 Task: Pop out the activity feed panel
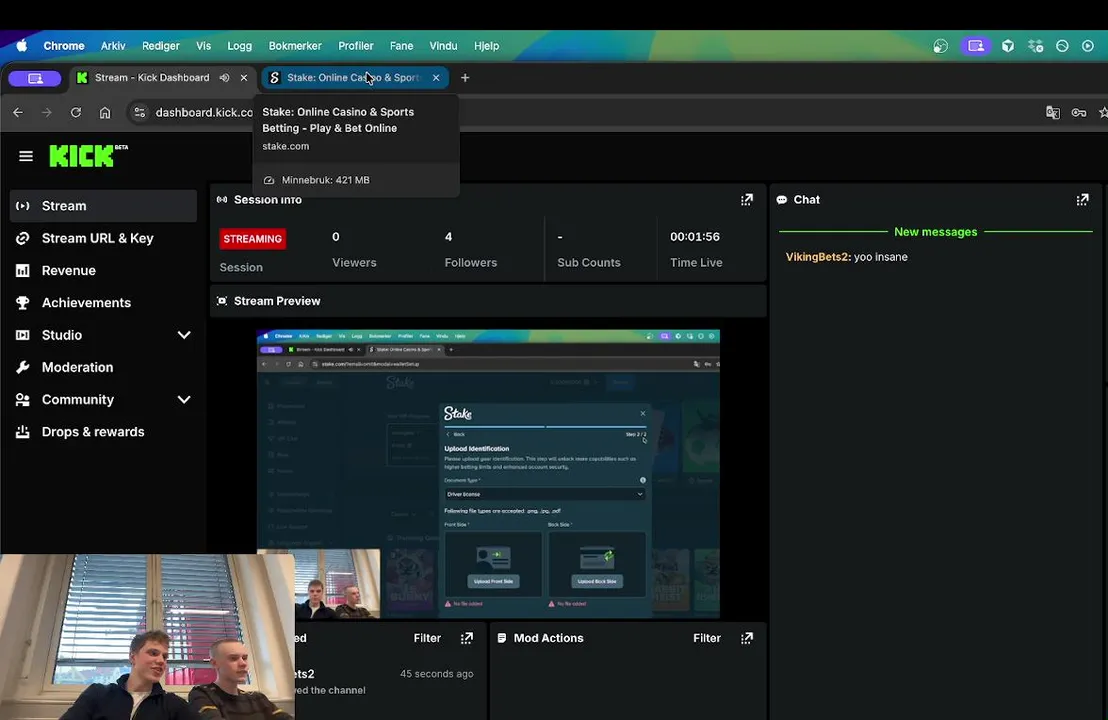[467, 638]
